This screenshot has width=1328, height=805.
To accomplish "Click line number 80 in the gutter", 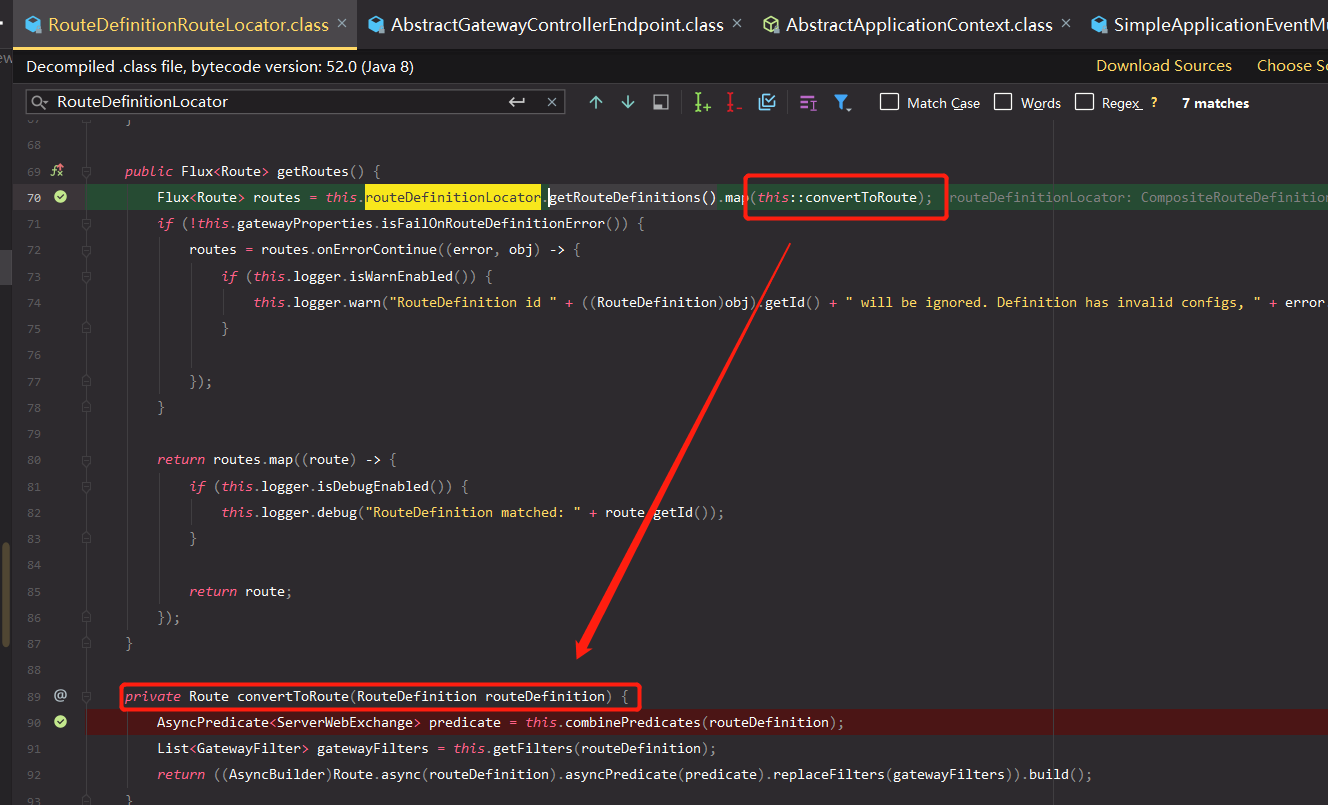I will 34,460.
